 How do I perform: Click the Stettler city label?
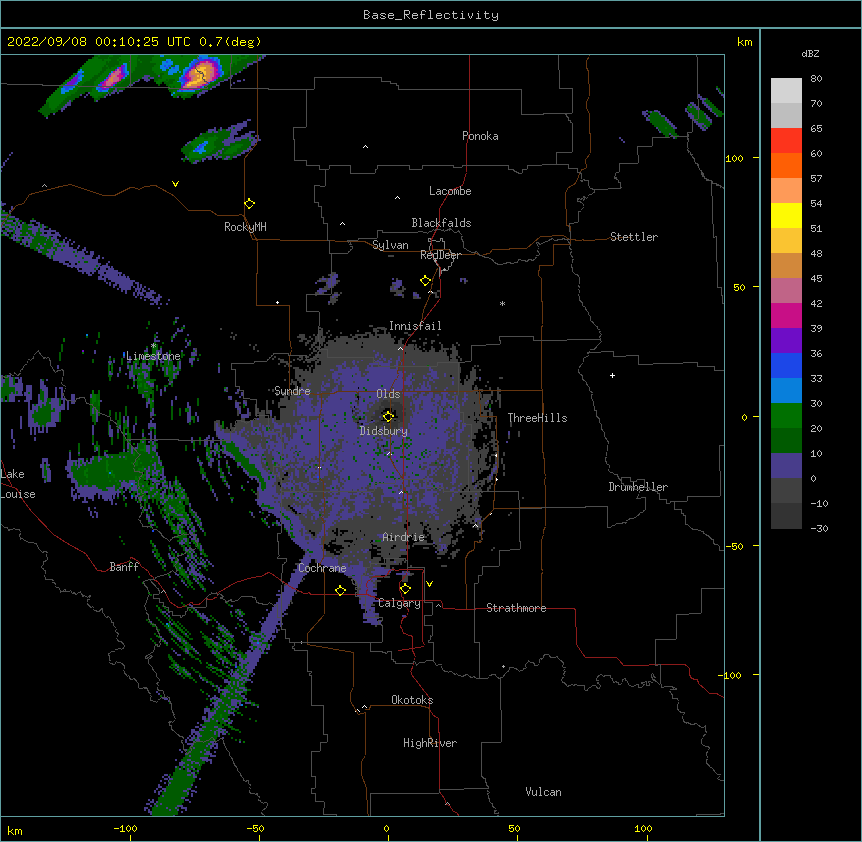click(x=634, y=237)
